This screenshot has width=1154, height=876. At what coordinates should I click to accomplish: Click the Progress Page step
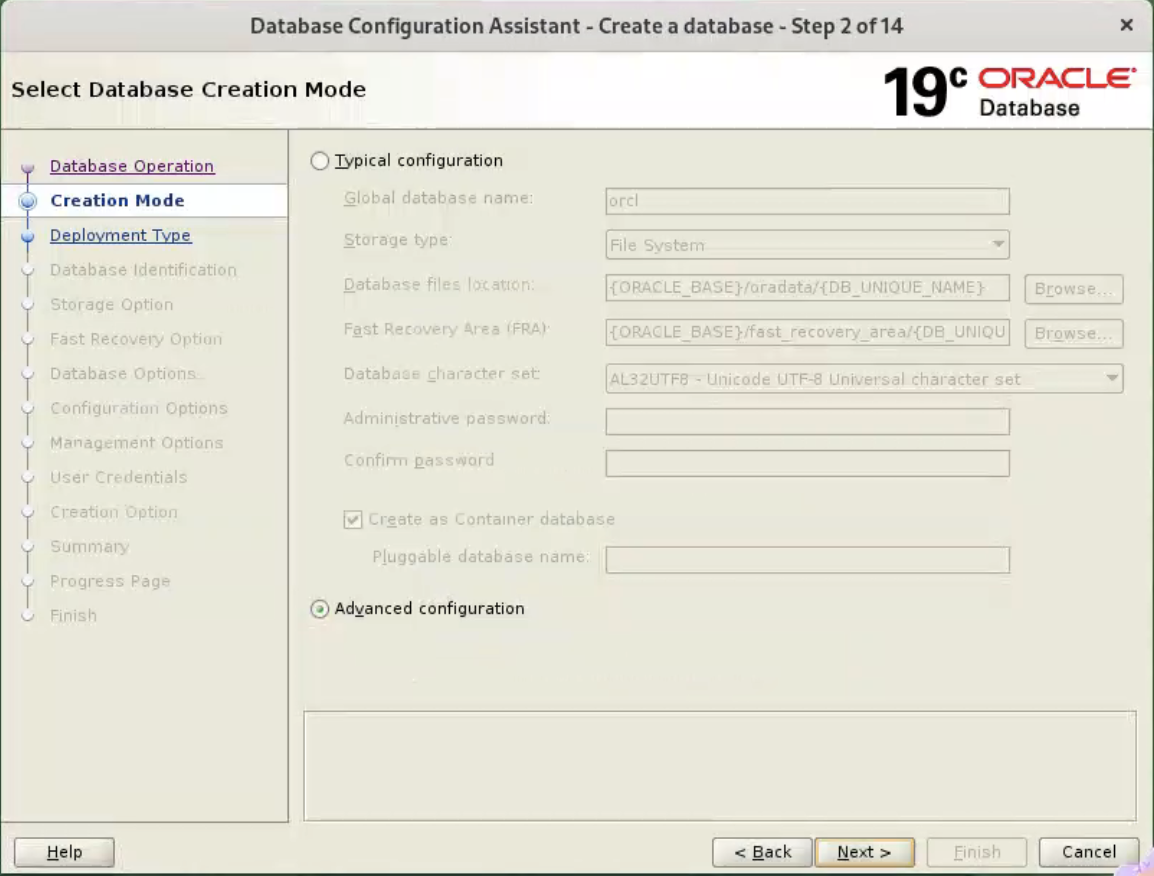click(110, 581)
